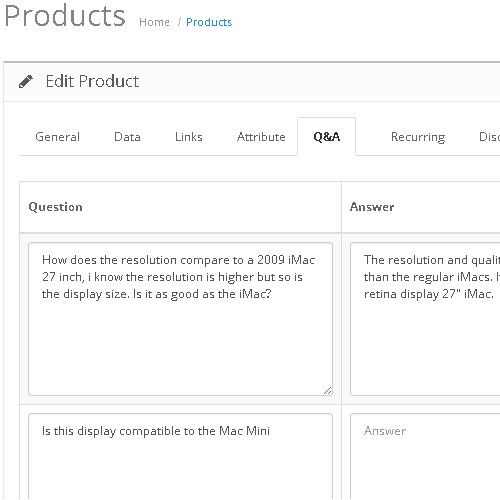Click the resize handle of first question box
Viewport: 500px width, 500px height.
click(327, 390)
